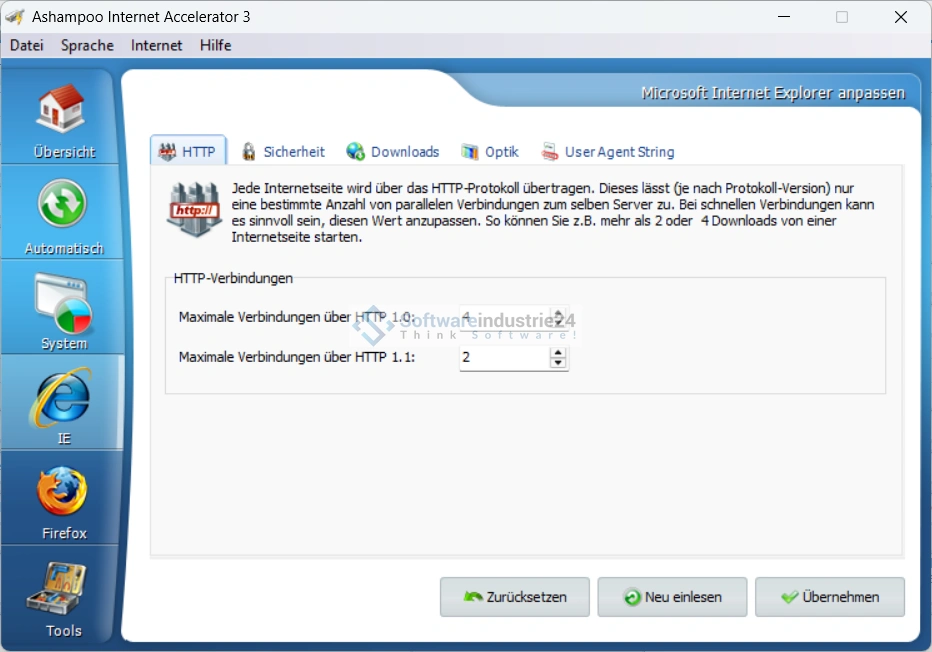Select the HTTP tab
This screenshot has height=652, width=932.
pyautogui.click(x=189, y=152)
